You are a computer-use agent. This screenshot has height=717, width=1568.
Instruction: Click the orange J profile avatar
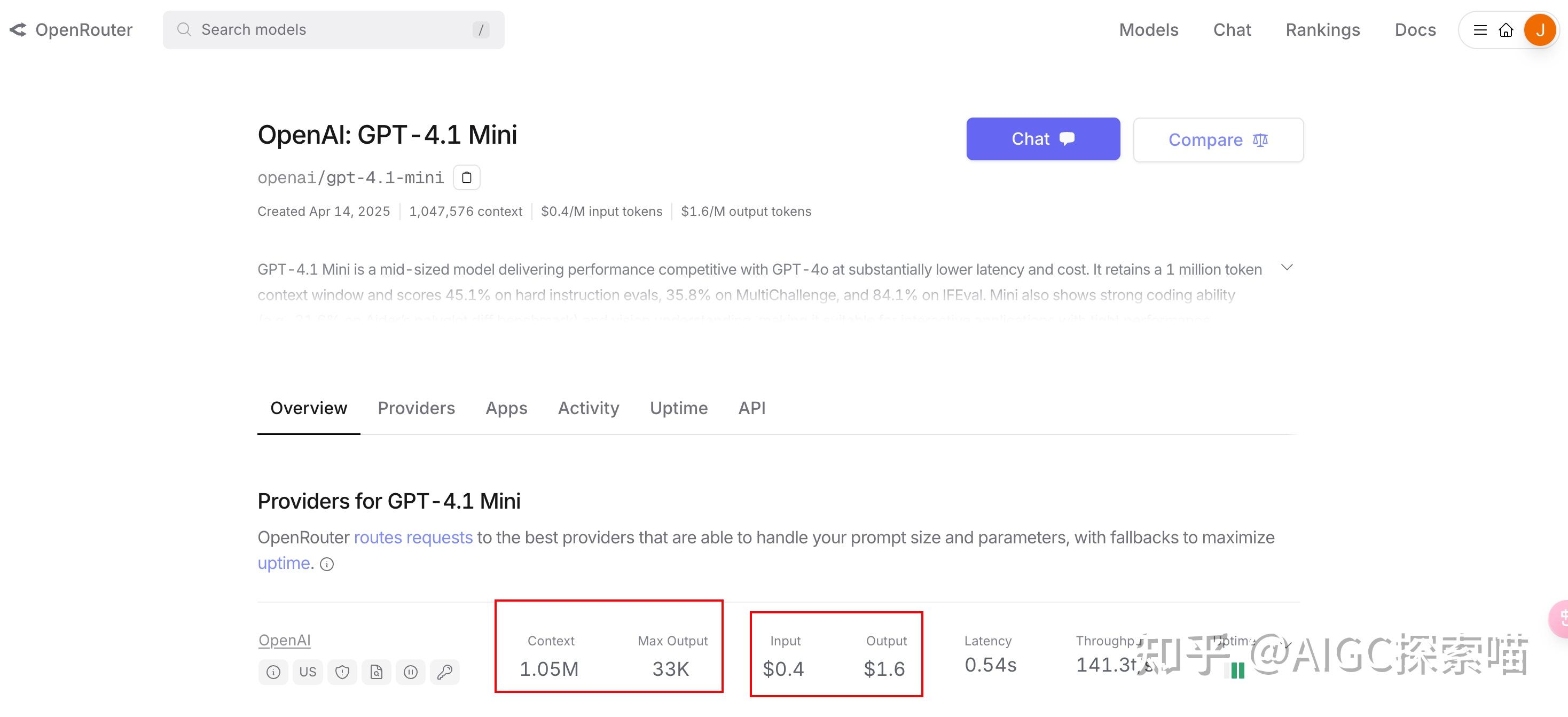pos(1540,30)
